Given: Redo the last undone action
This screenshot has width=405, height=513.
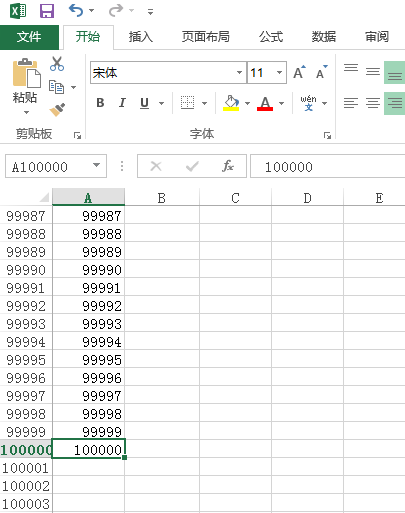Looking at the screenshot, I should [x=116, y=11].
